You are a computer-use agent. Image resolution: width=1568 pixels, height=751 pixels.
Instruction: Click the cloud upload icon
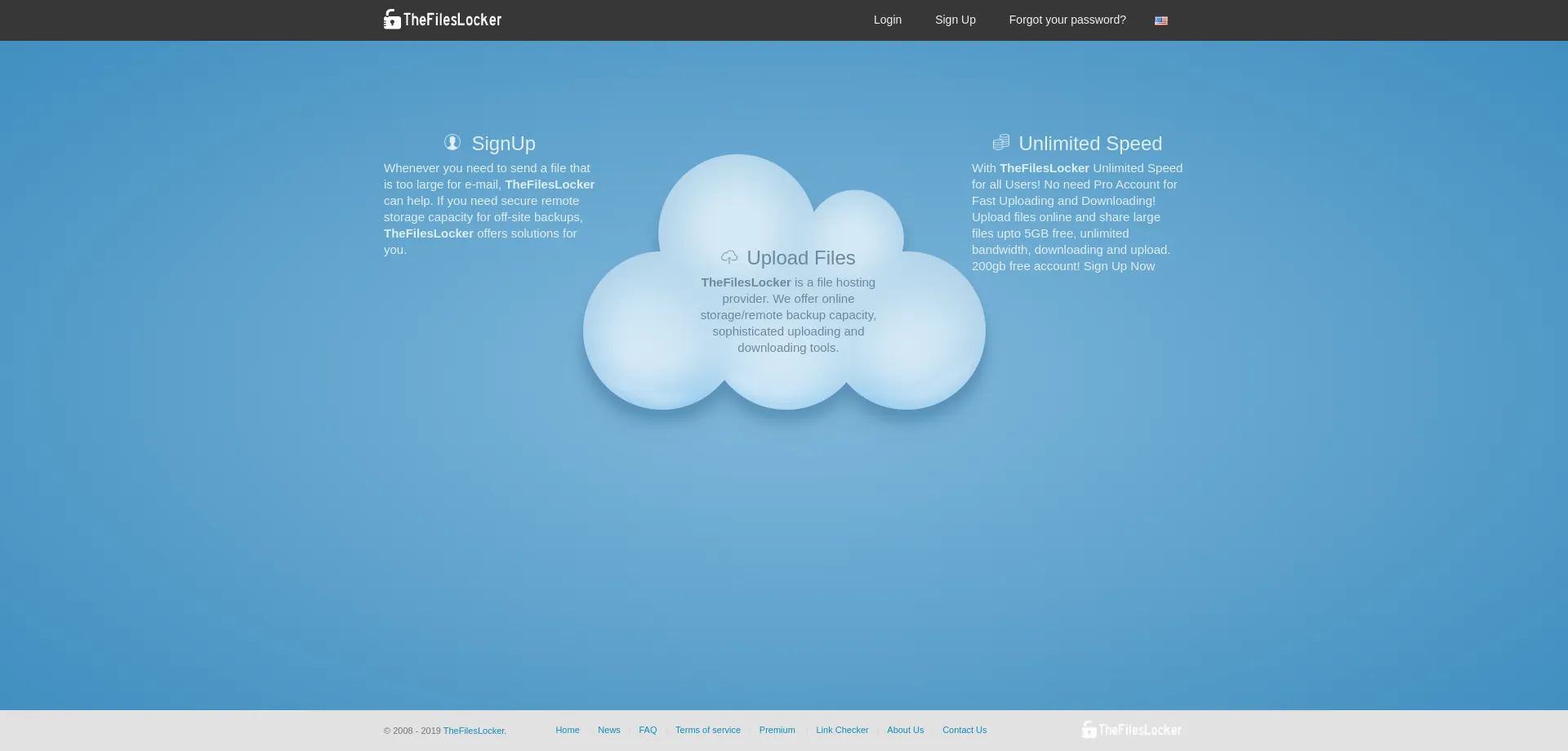[729, 257]
